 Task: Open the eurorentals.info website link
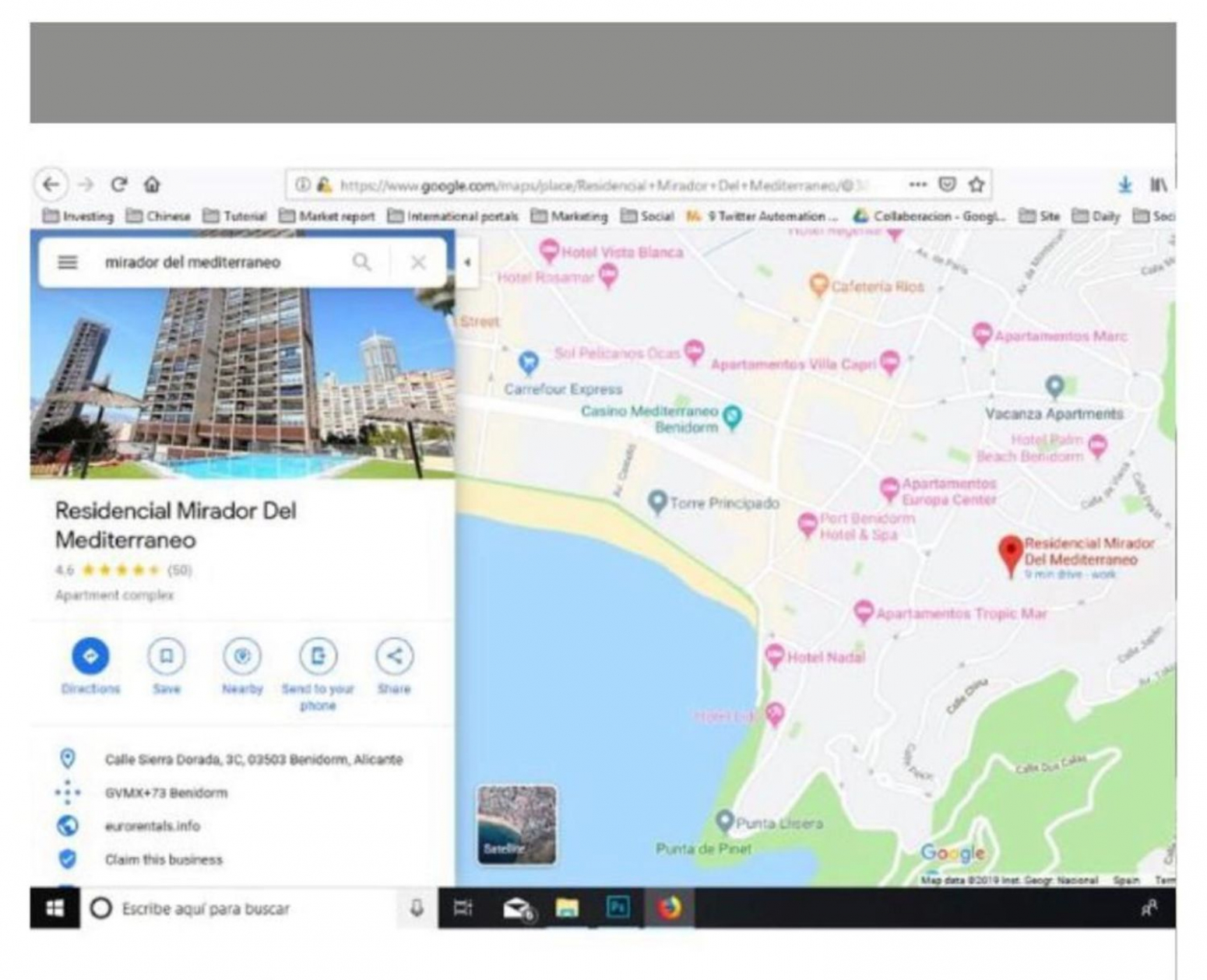coord(153,826)
